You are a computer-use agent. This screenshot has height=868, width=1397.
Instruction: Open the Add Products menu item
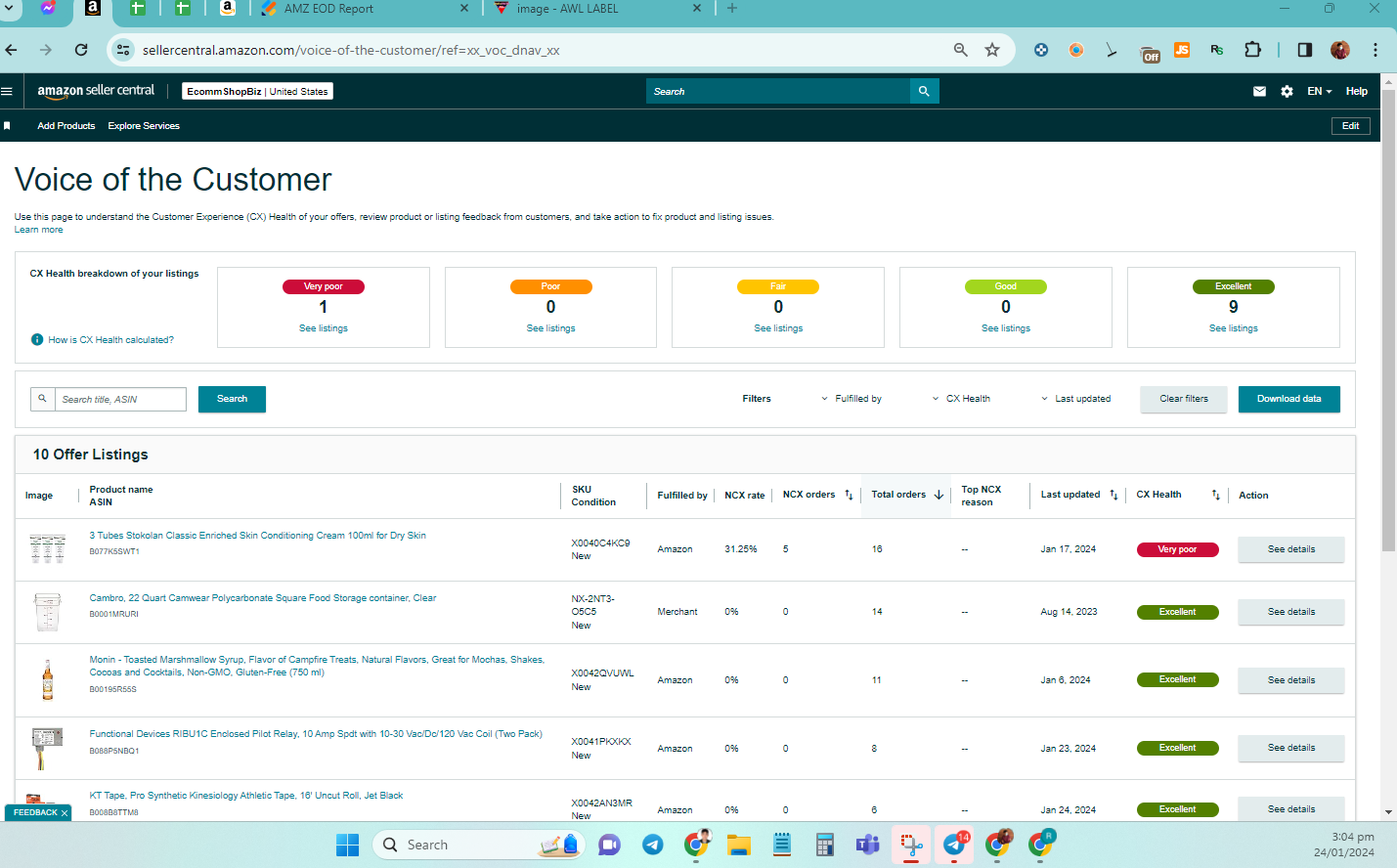coord(66,126)
